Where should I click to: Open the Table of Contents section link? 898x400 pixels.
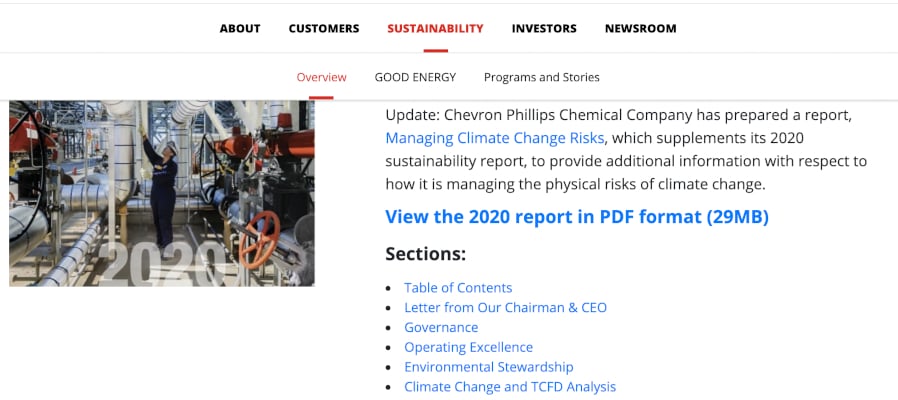pyautogui.click(x=458, y=288)
